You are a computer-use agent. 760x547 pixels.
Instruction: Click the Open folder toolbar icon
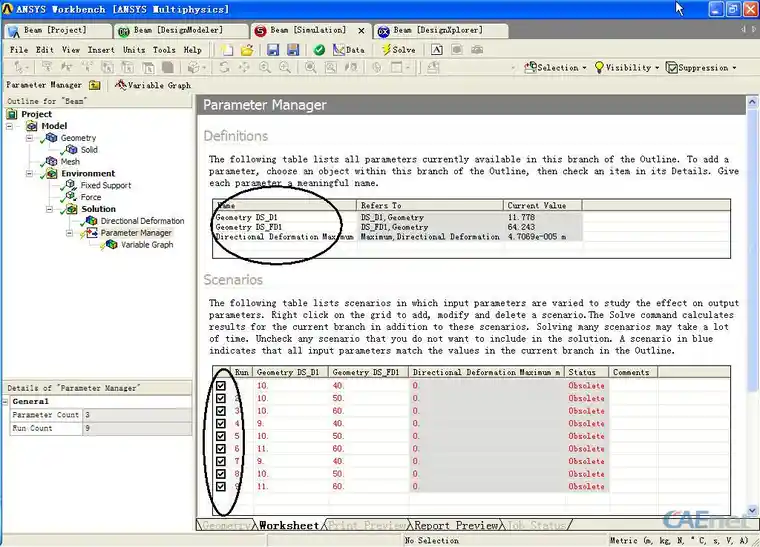click(247, 50)
